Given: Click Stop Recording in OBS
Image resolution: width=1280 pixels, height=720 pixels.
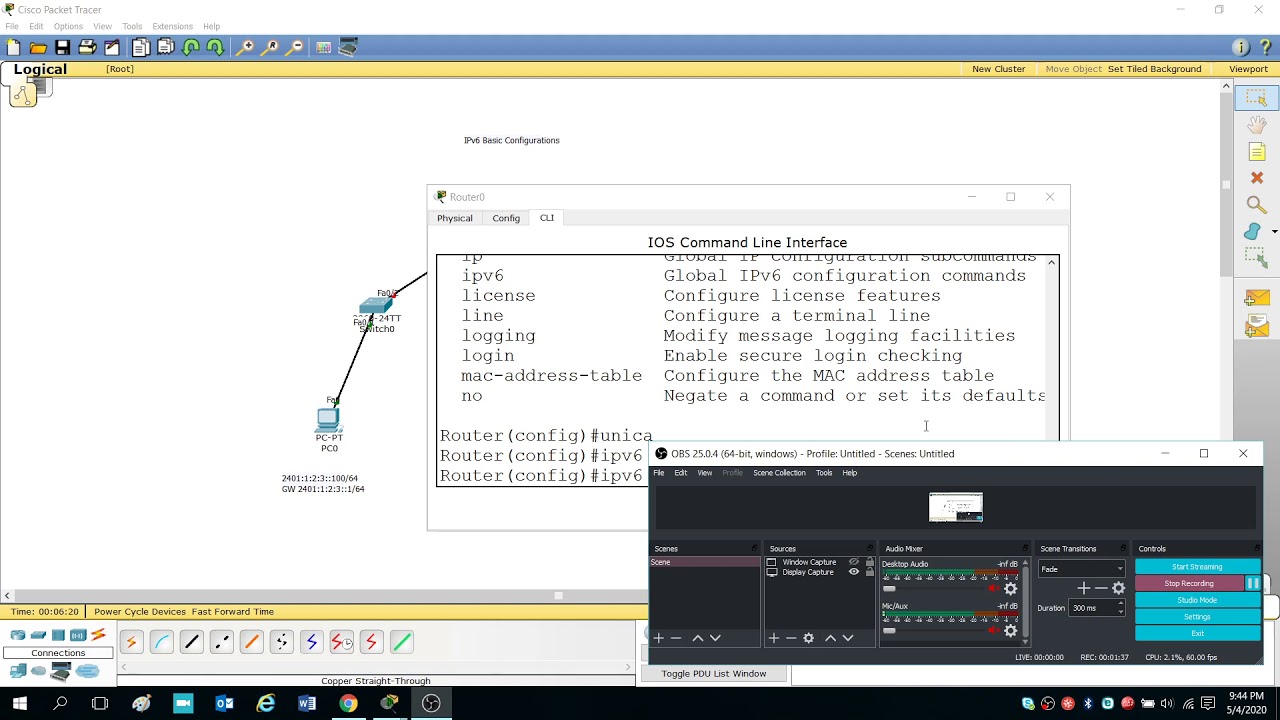Looking at the screenshot, I should (x=1189, y=583).
